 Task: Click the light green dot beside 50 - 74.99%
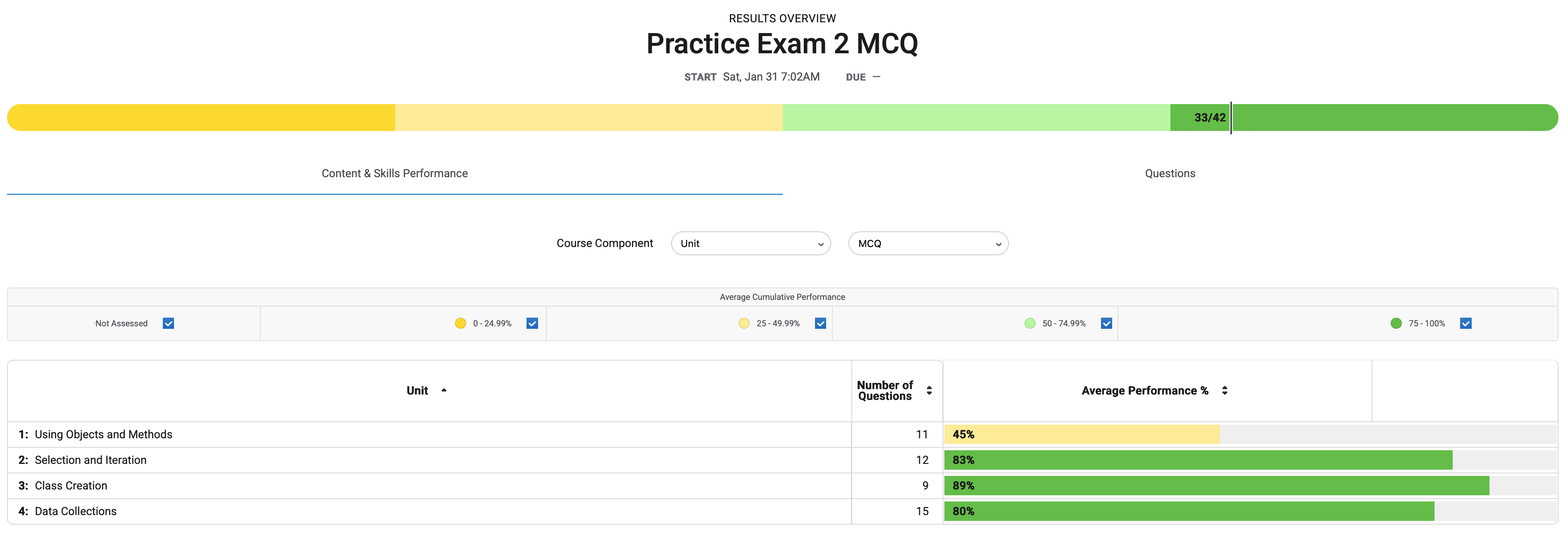(x=1030, y=323)
